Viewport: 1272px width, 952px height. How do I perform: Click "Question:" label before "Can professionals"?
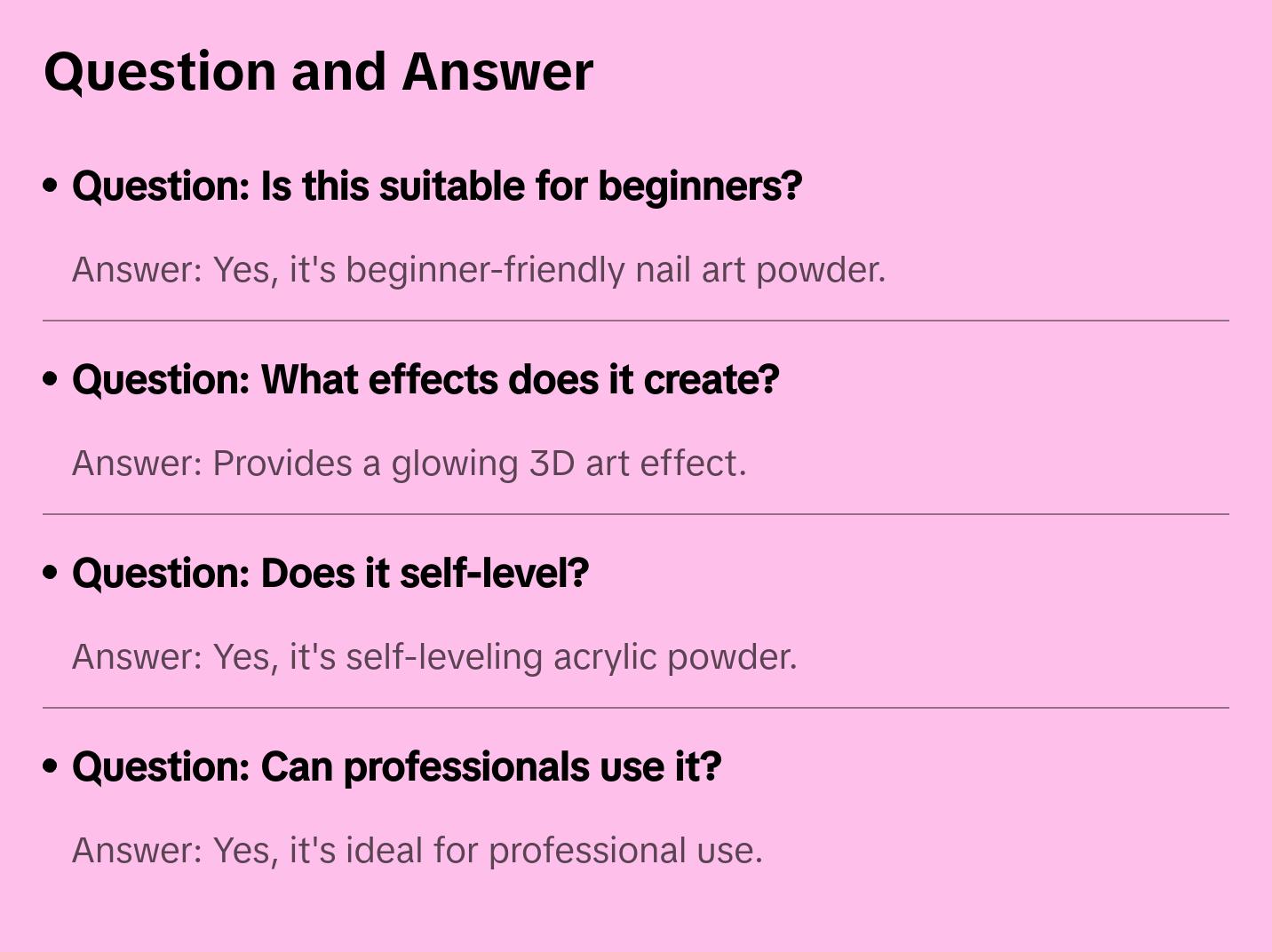[161, 767]
